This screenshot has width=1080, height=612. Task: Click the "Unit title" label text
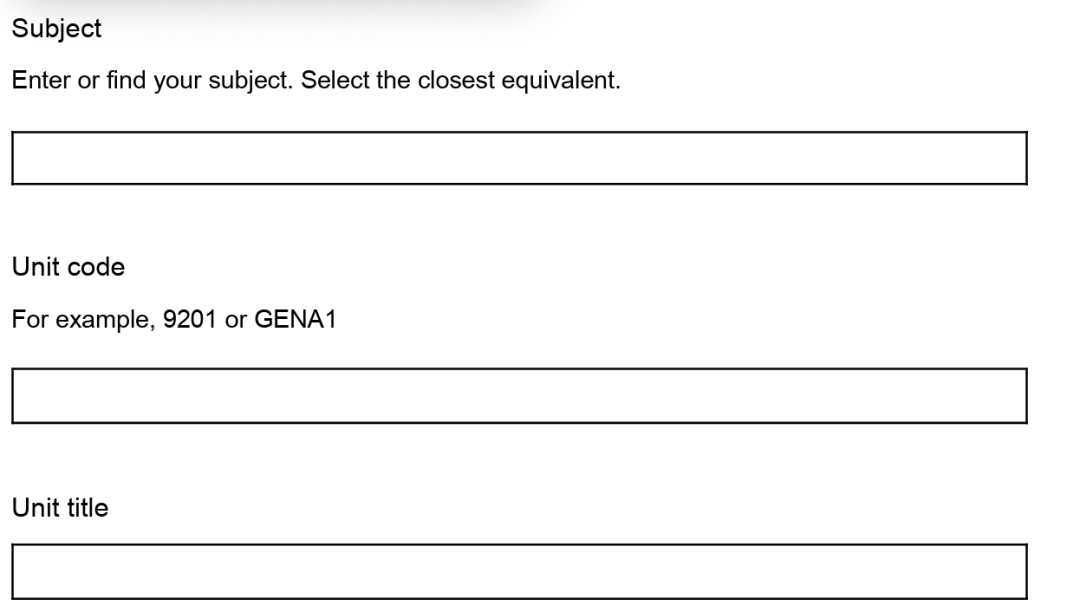(60, 509)
